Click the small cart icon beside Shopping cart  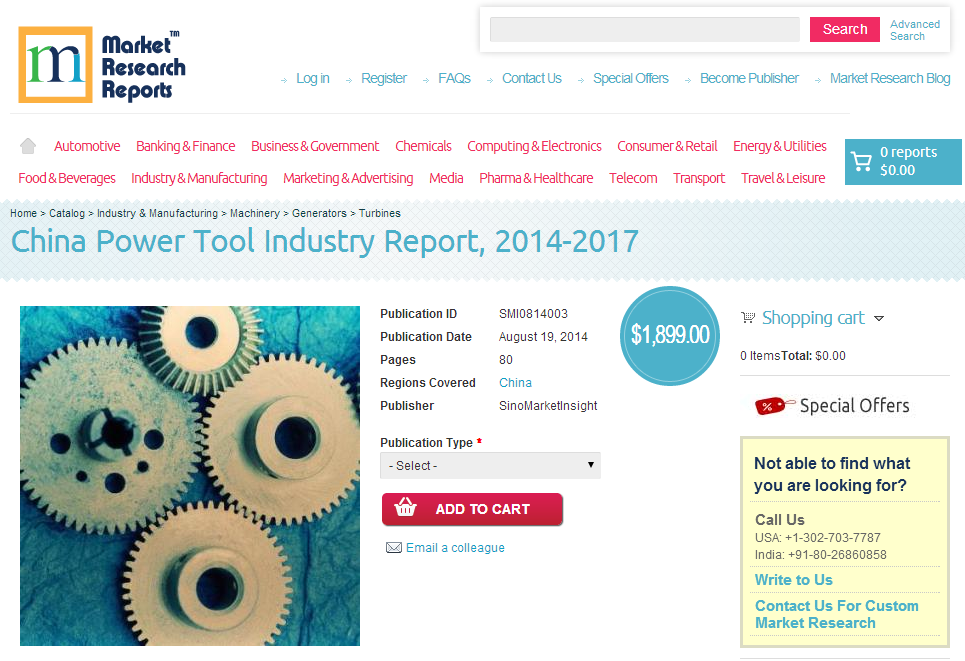pyautogui.click(x=748, y=318)
